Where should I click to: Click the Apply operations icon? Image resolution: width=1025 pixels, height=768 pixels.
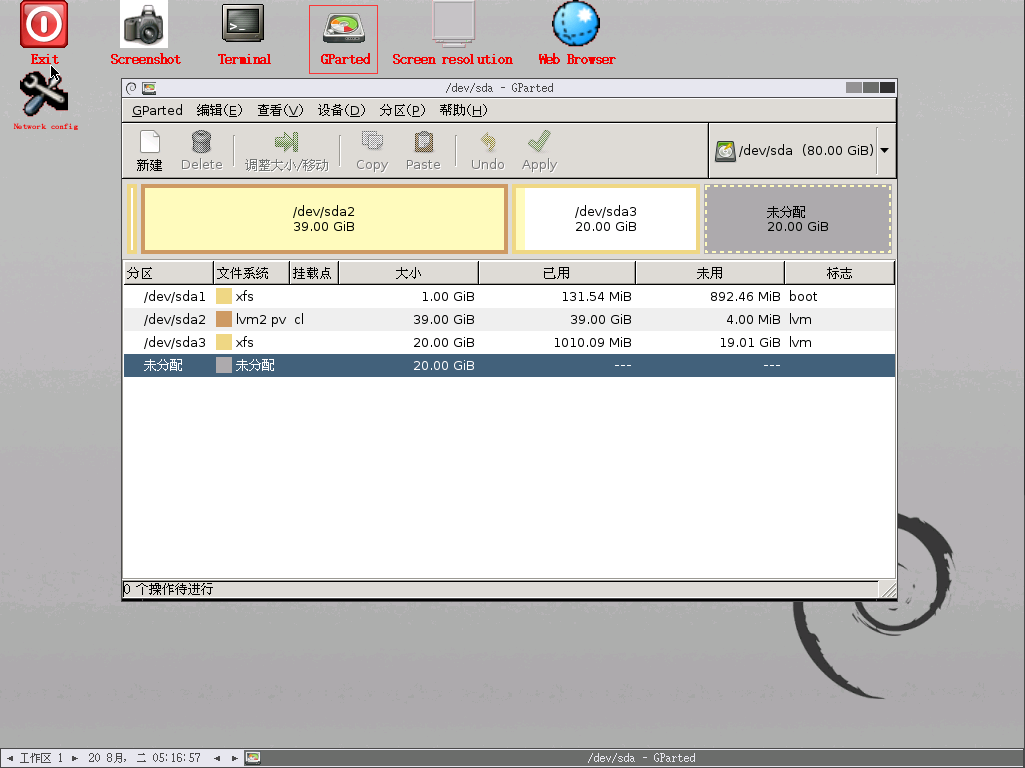[x=538, y=150]
